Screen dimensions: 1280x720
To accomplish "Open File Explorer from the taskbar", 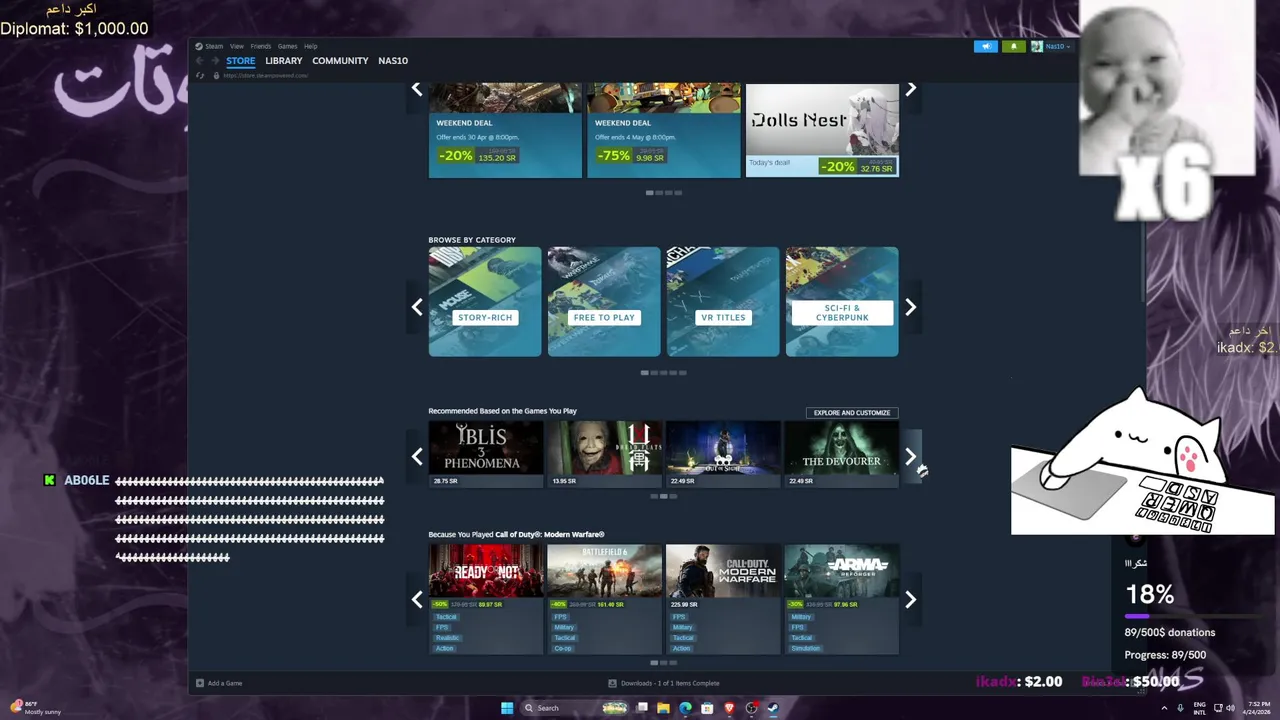I will coord(663,708).
